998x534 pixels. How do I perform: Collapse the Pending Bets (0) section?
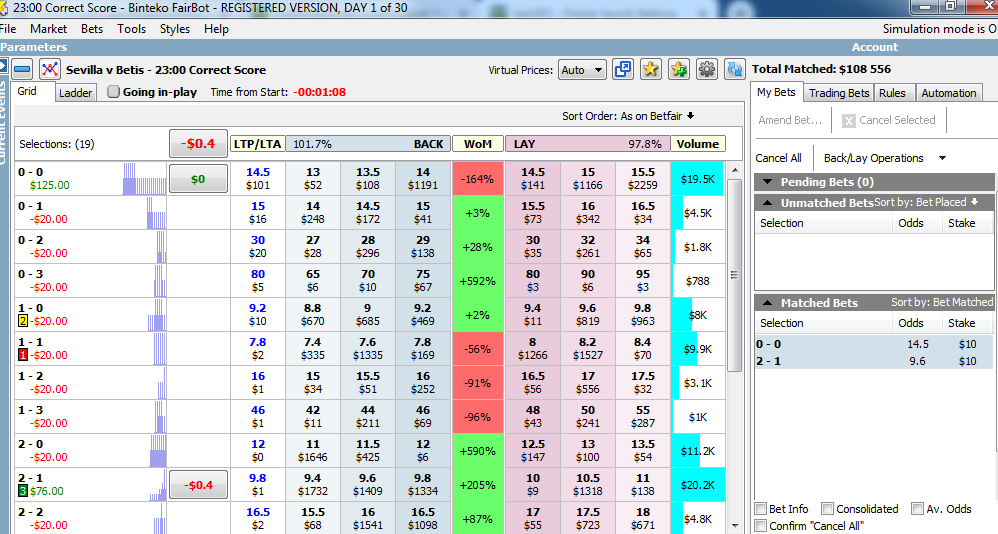tap(768, 182)
